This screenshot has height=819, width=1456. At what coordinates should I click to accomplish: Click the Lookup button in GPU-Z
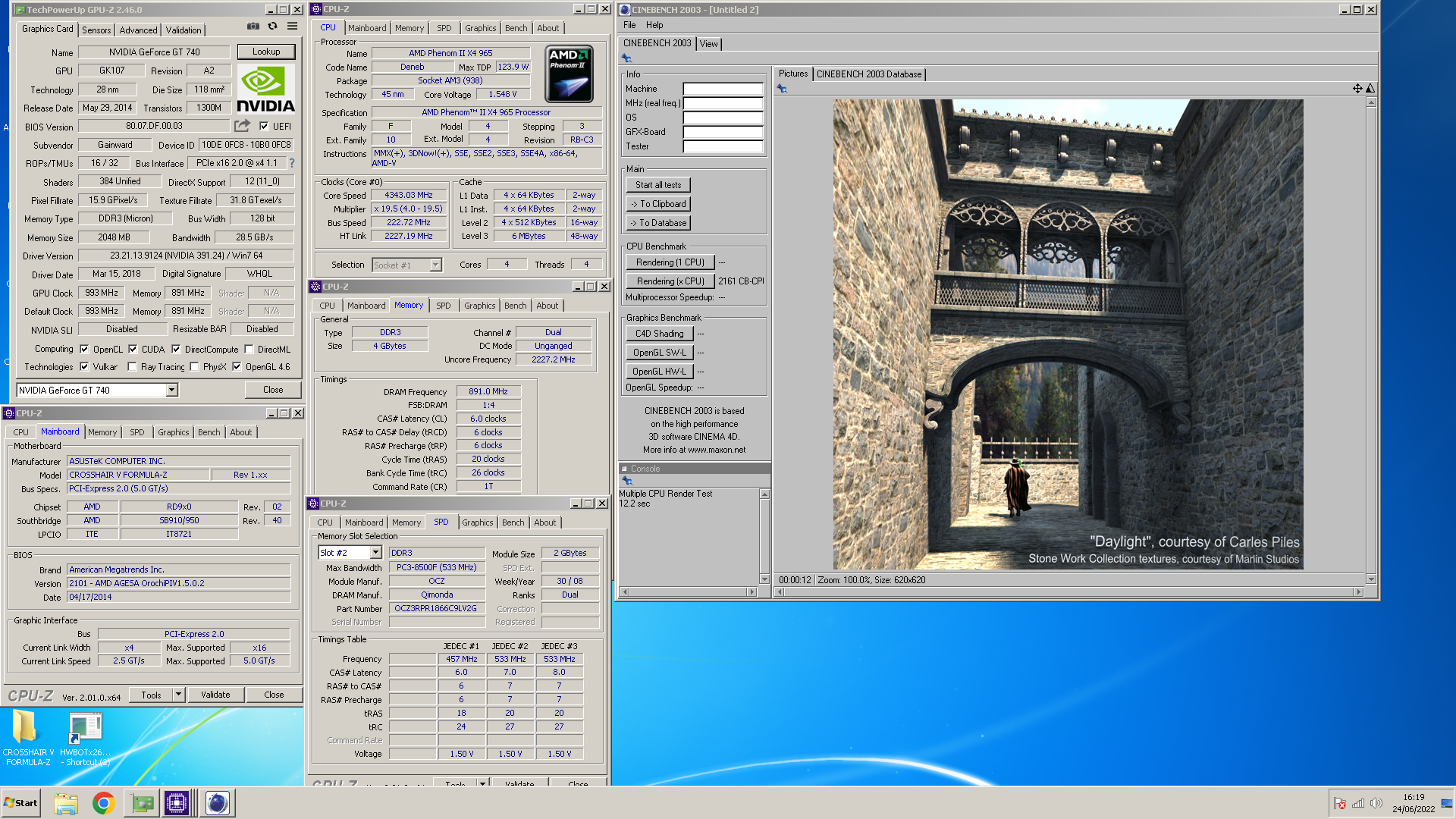coord(266,52)
